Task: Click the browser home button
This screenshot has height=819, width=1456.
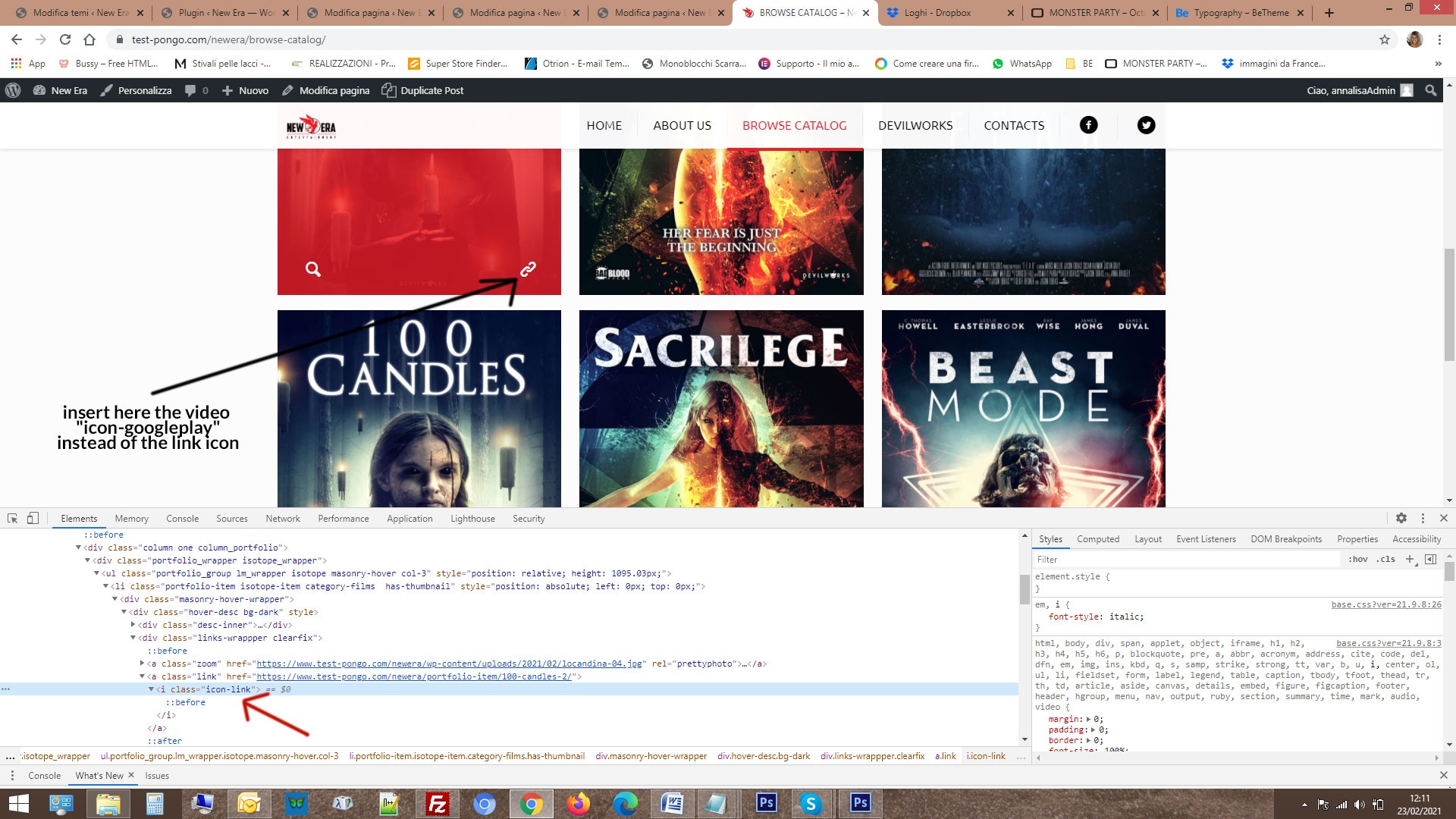Action: tap(89, 39)
